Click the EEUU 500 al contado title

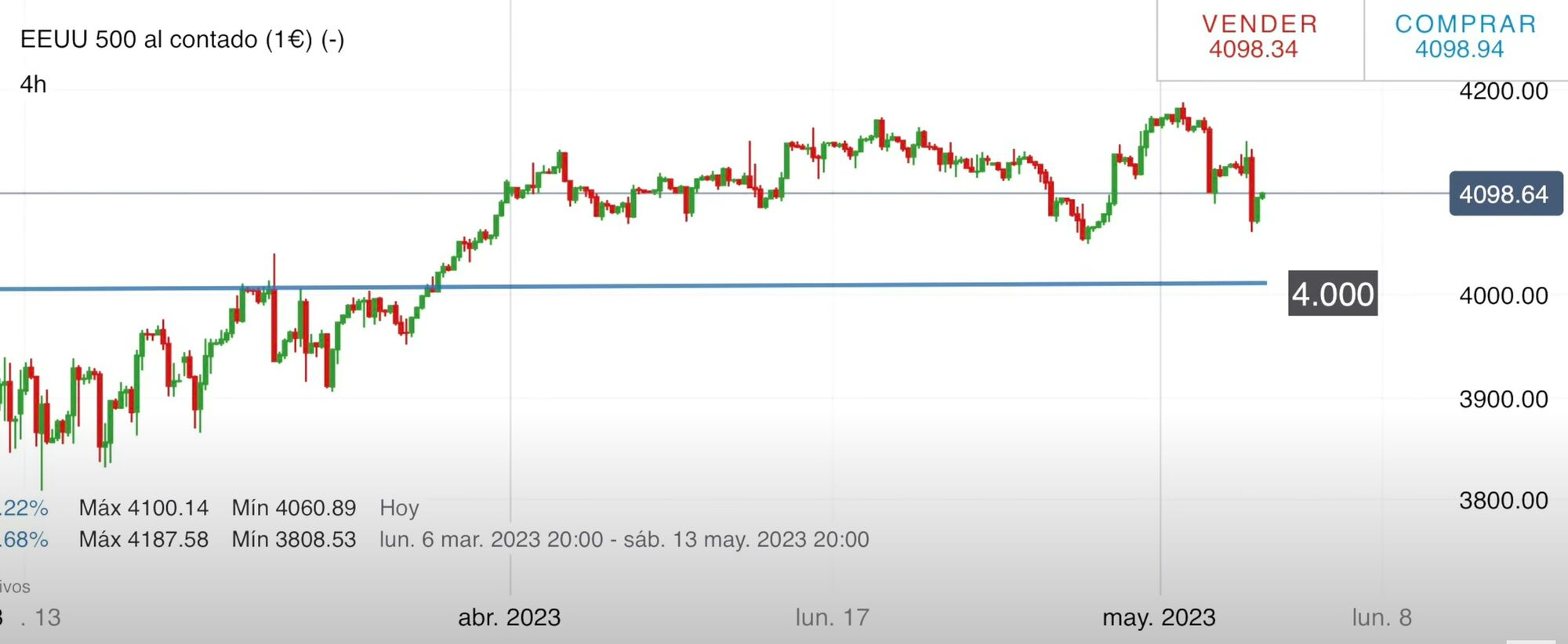pyautogui.click(x=182, y=39)
